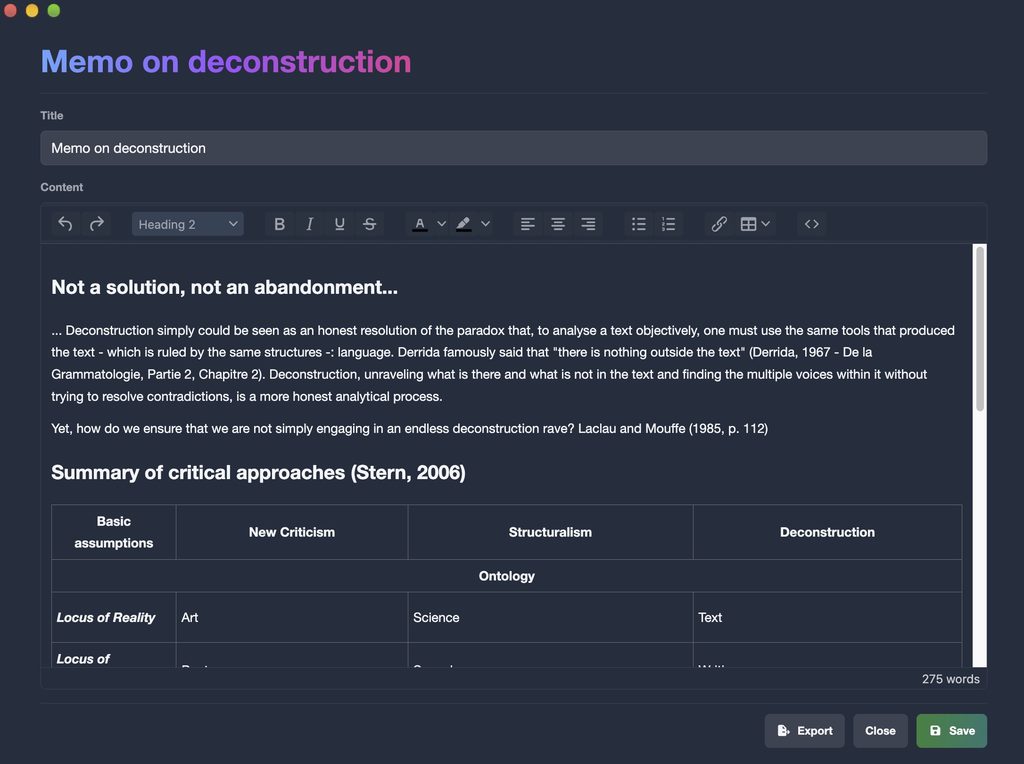Image resolution: width=1024 pixels, height=764 pixels.
Task: Click the editor vertical scrollbar
Action: [980, 328]
